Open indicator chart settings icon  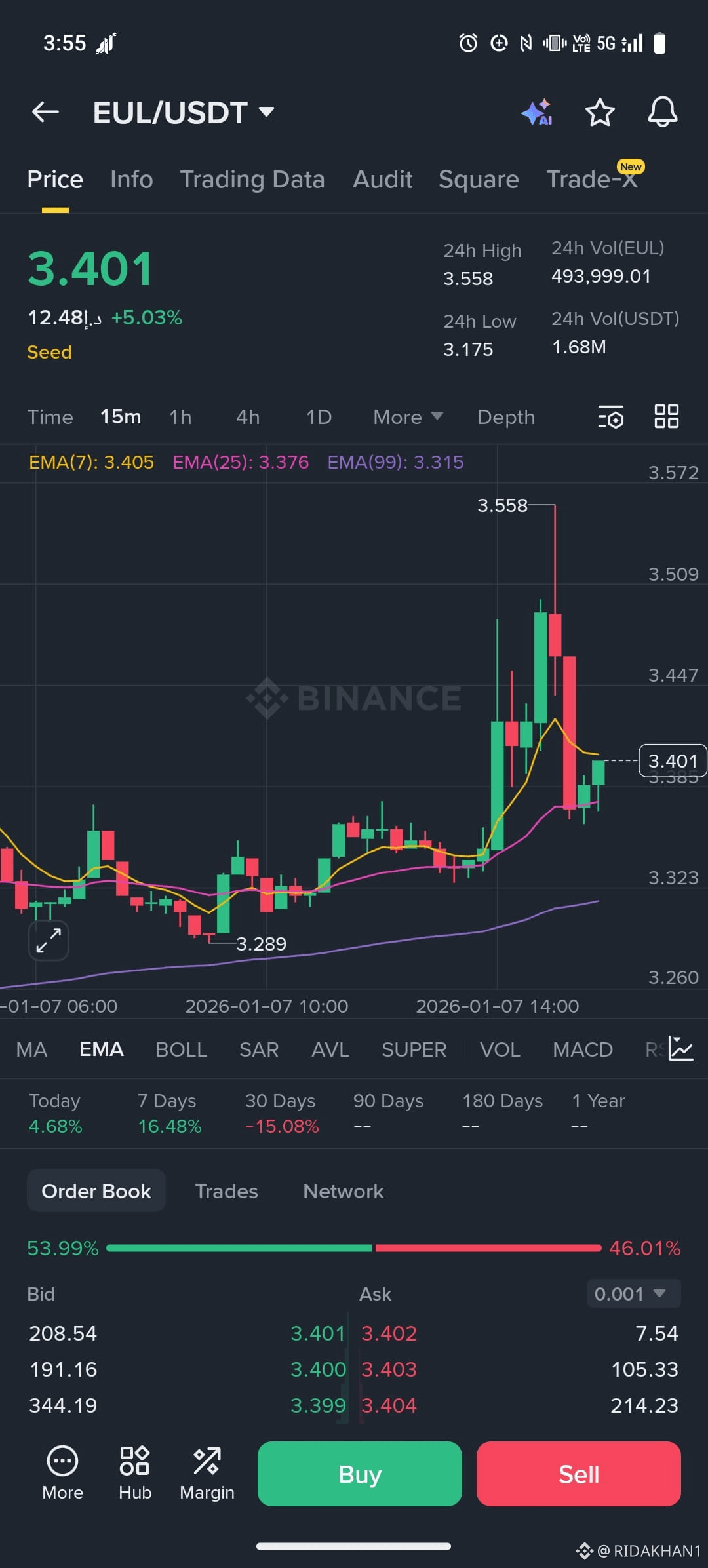click(x=681, y=1049)
